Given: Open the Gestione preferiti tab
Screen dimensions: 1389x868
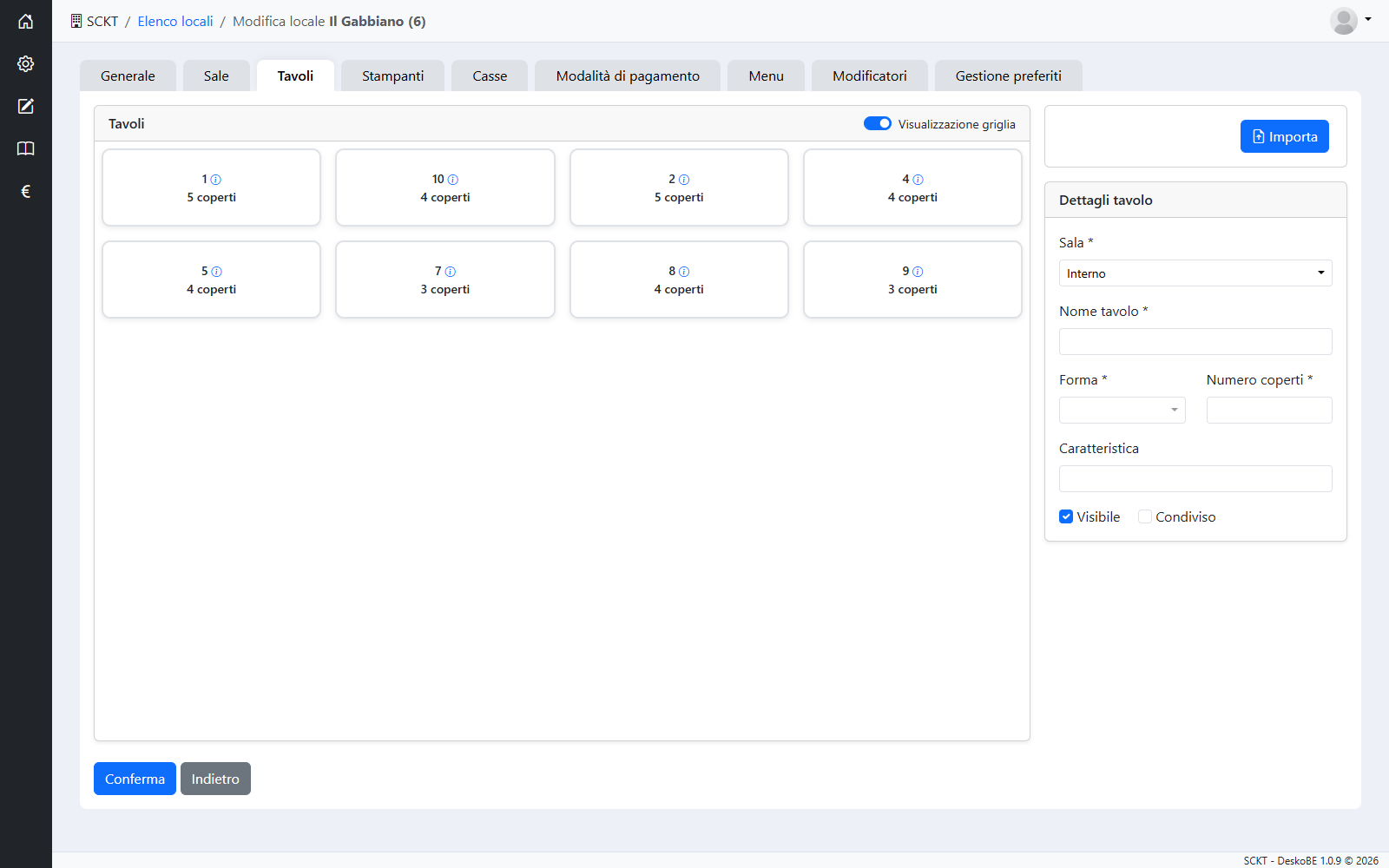Looking at the screenshot, I should [x=1009, y=76].
